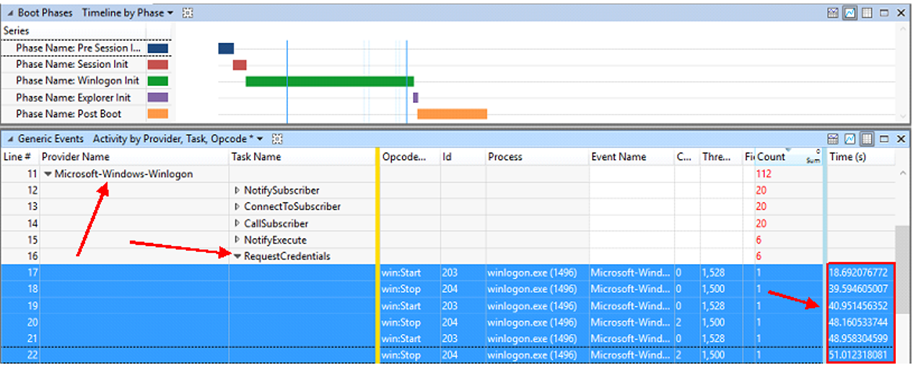The width and height of the screenshot is (917, 367).
Task: Click the Pre Session Init blue timeline bar
Action: click(x=226, y=49)
